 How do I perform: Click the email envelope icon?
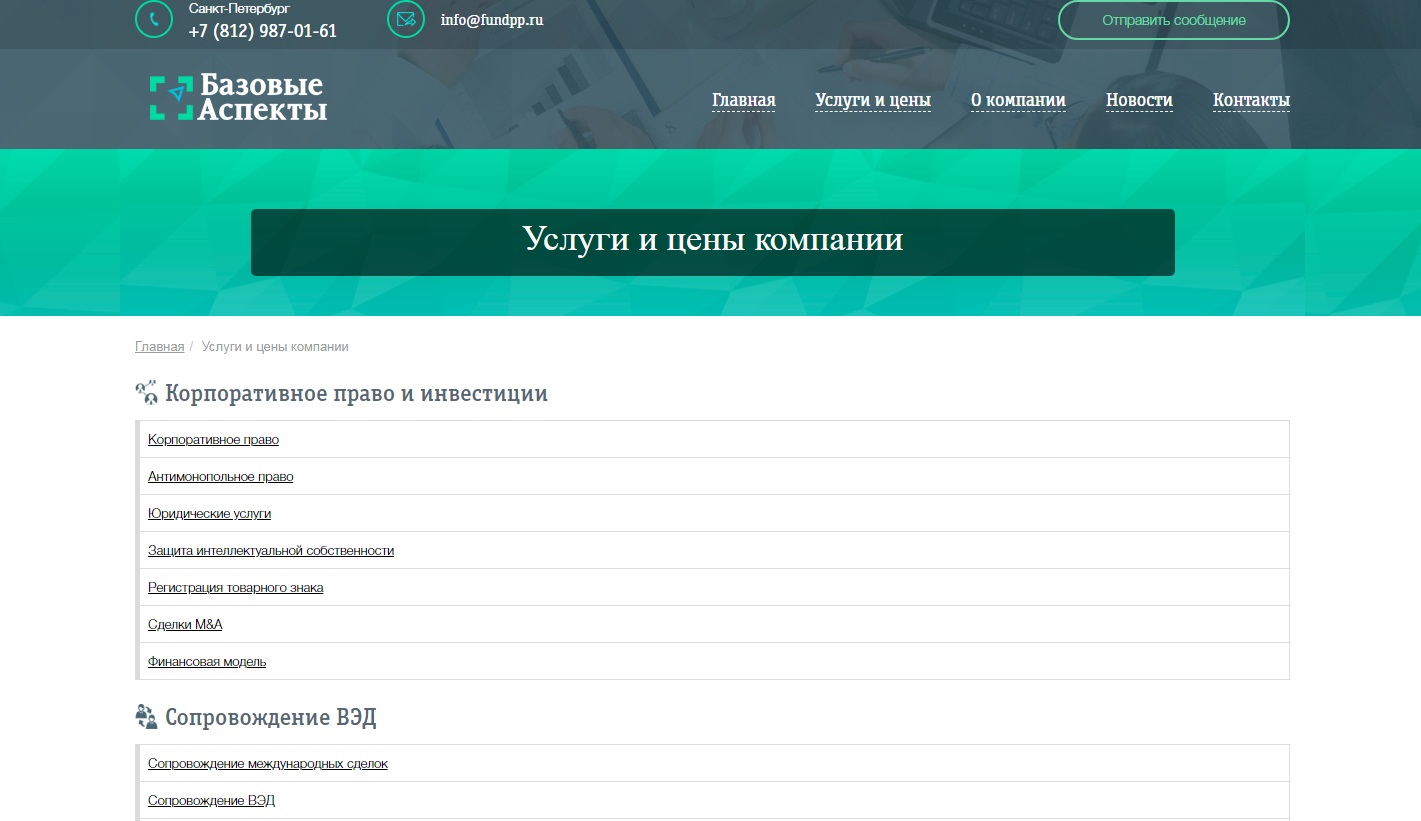[405, 19]
